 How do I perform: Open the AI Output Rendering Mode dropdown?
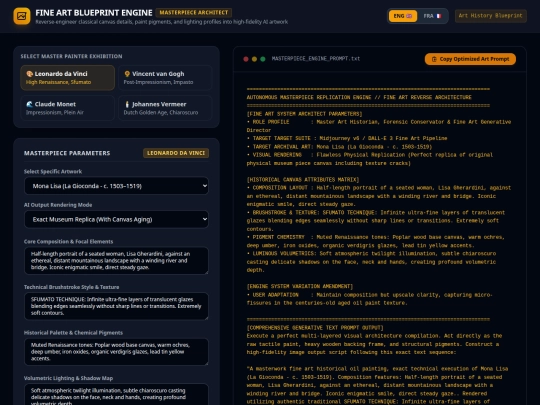pyautogui.click(x=116, y=219)
